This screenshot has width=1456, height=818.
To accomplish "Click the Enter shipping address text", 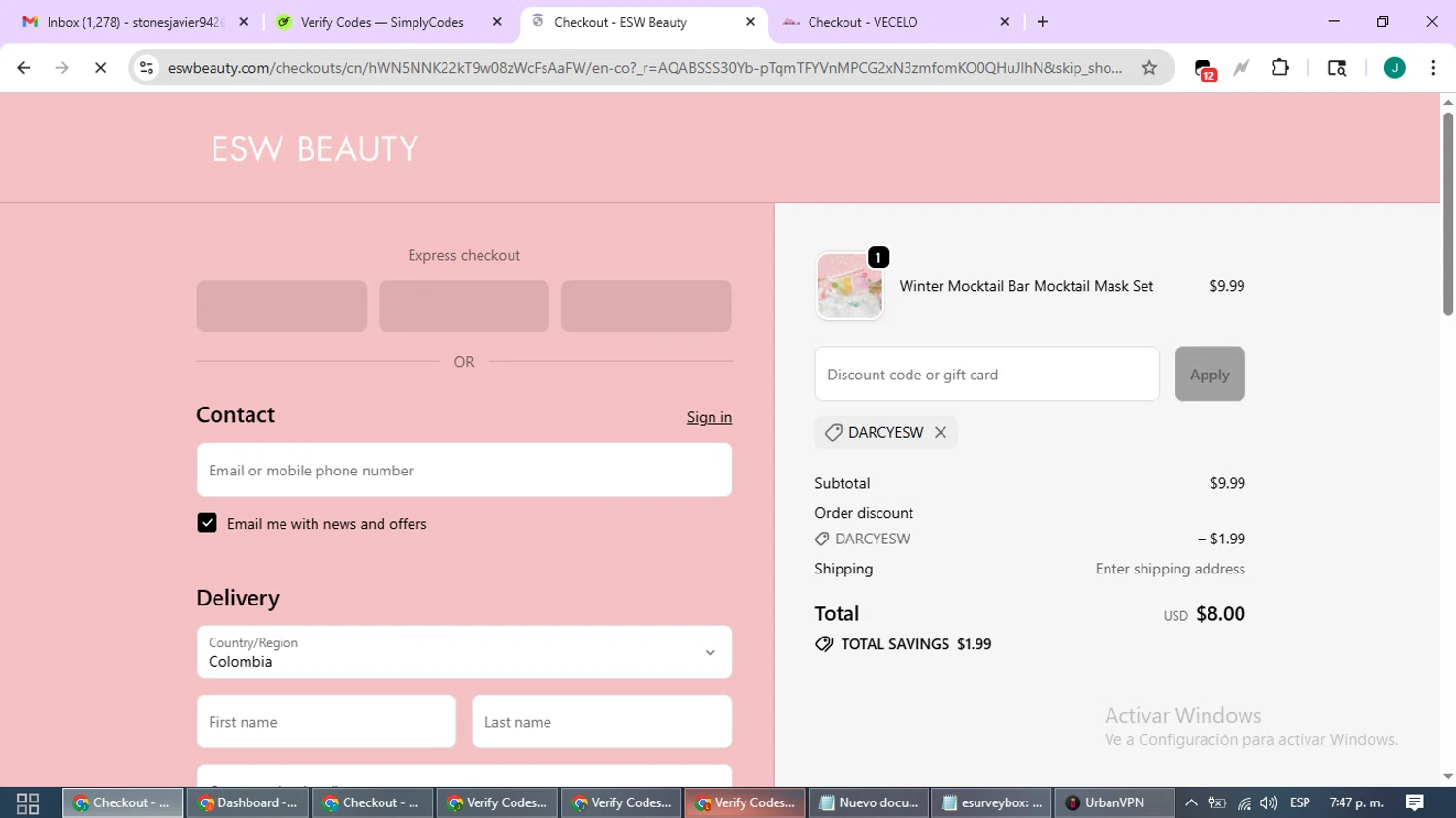I will click(x=1170, y=570).
